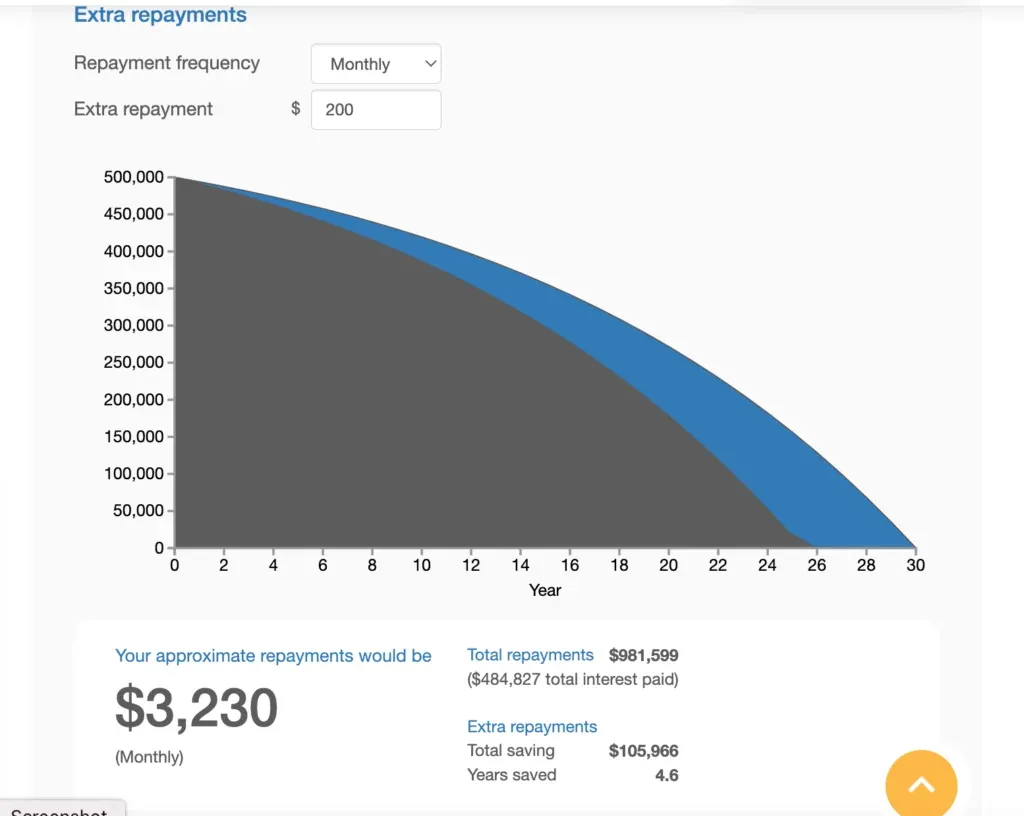Click the Year axis label under chart
The image size is (1024, 816).
coord(545,590)
